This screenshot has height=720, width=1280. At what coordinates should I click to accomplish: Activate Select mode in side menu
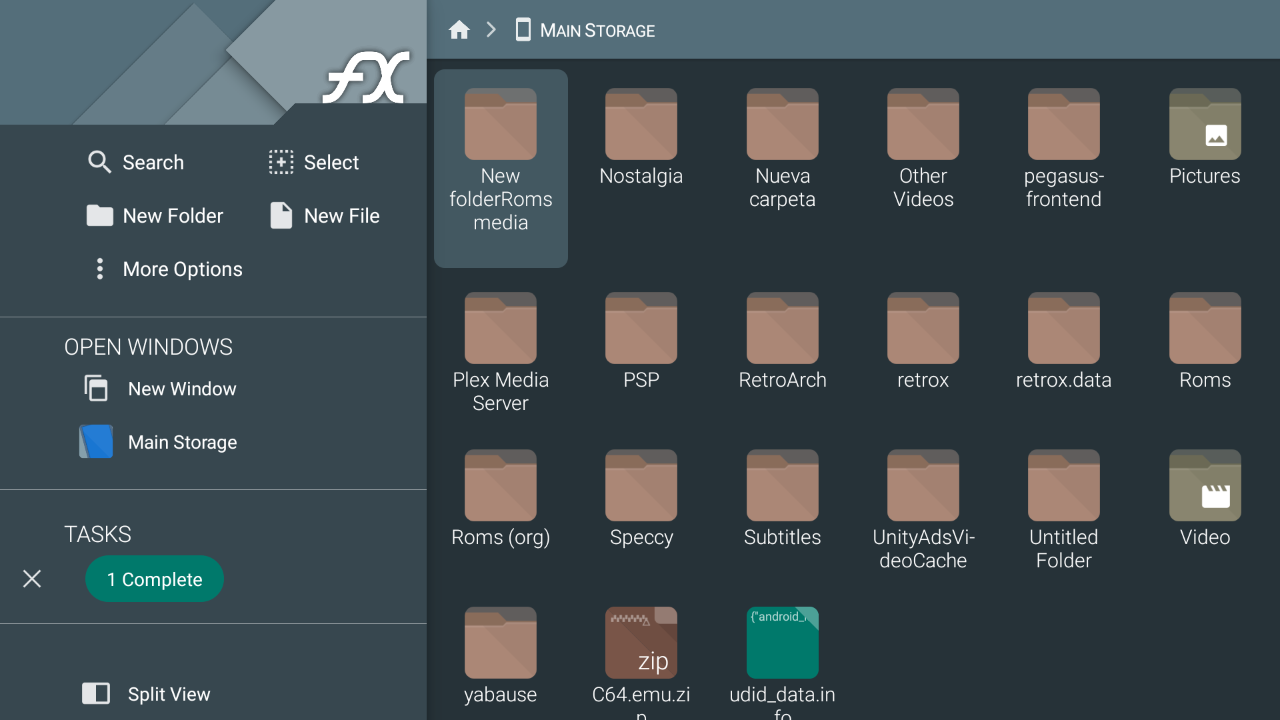(x=314, y=162)
